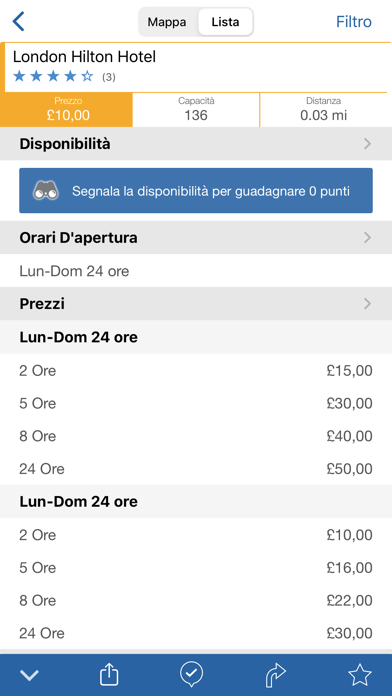392x696 pixels.
Task: Tap the directions arrow icon
Action: [x=275, y=675]
